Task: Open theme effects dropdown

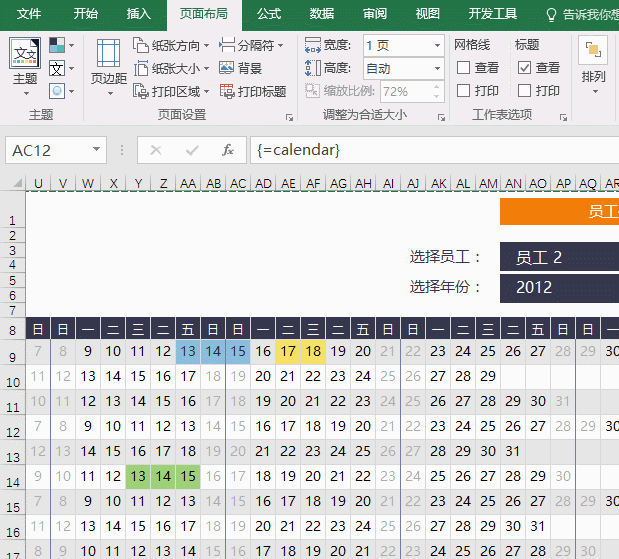Action: (x=62, y=92)
